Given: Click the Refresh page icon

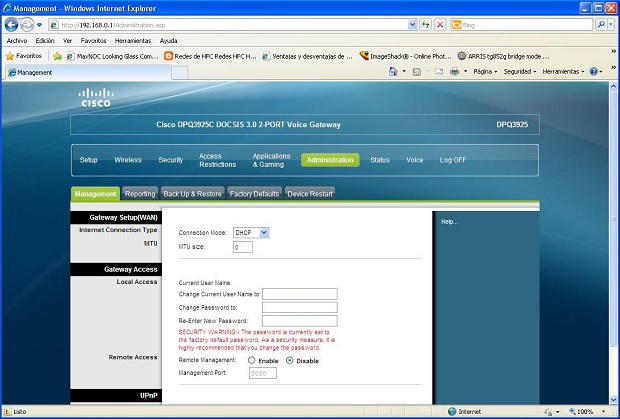Looking at the screenshot, I should (x=425, y=25).
